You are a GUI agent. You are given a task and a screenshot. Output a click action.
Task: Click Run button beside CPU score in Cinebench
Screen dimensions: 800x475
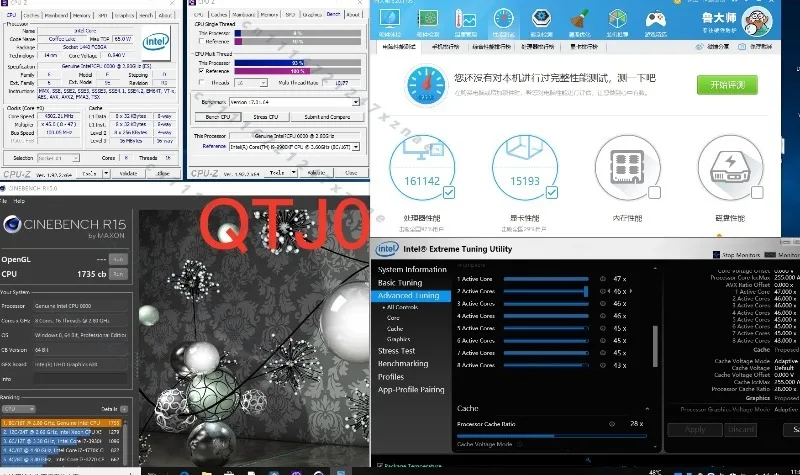click(x=118, y=274)
